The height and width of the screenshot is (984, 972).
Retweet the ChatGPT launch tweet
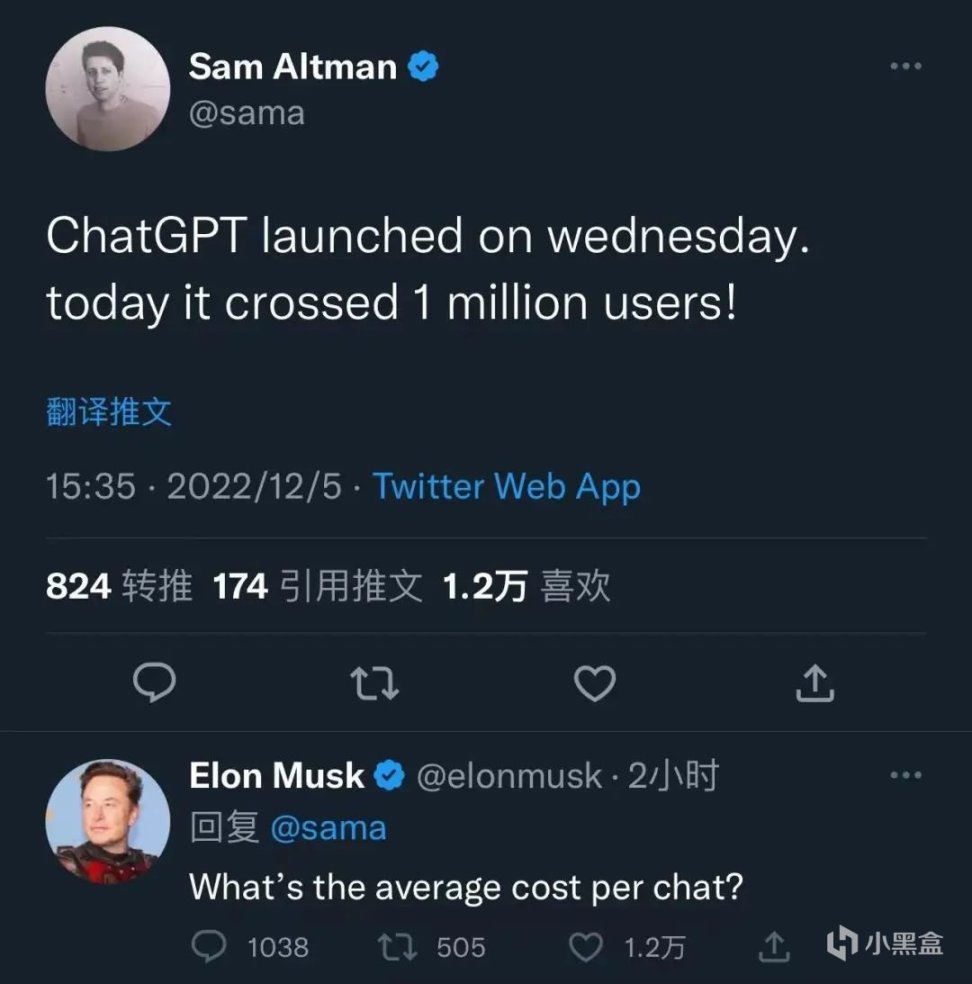376,684
